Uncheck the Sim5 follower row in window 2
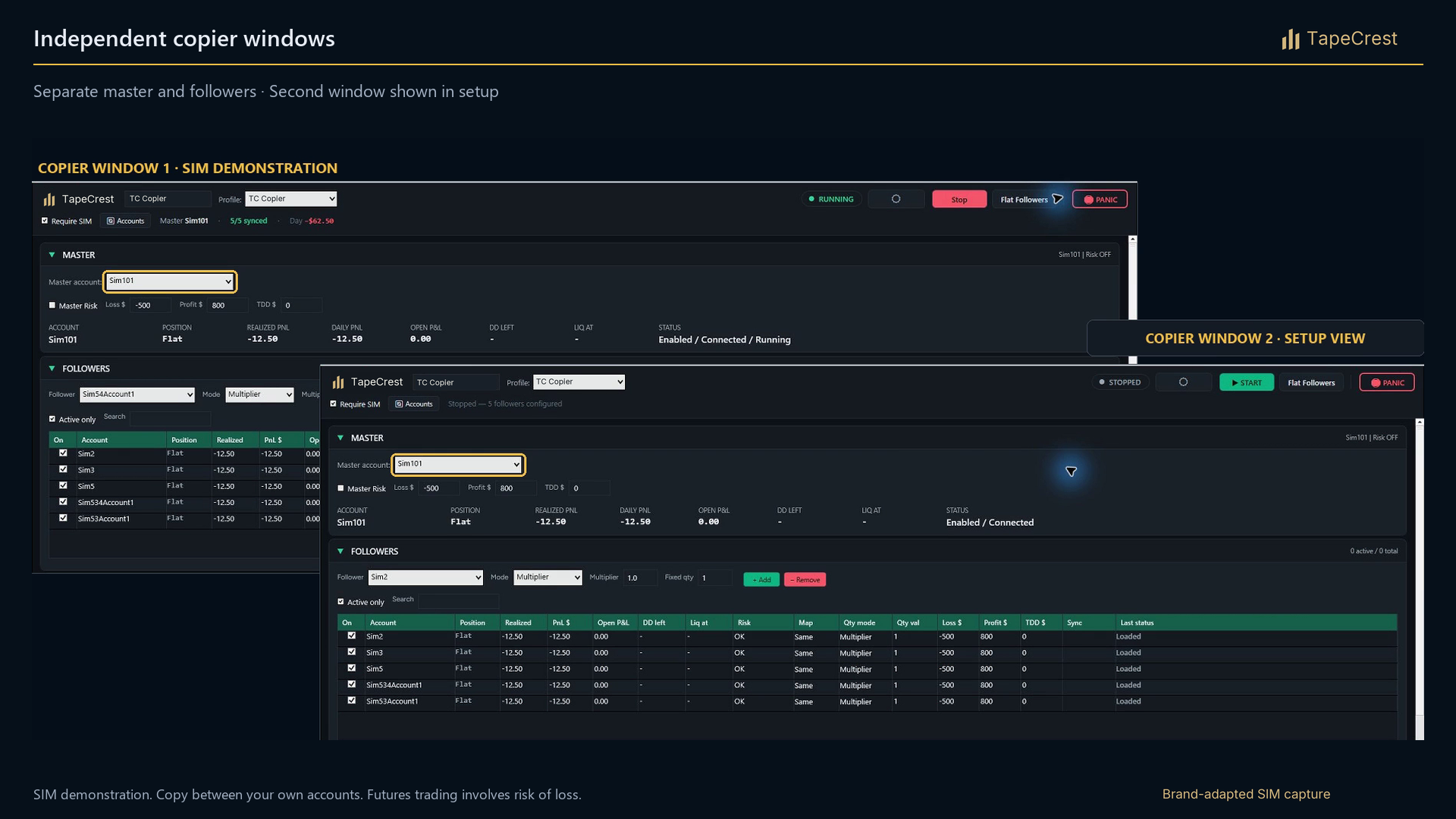Image resolution: width=1456 pixels, height=819 pixels. (351, 669)
